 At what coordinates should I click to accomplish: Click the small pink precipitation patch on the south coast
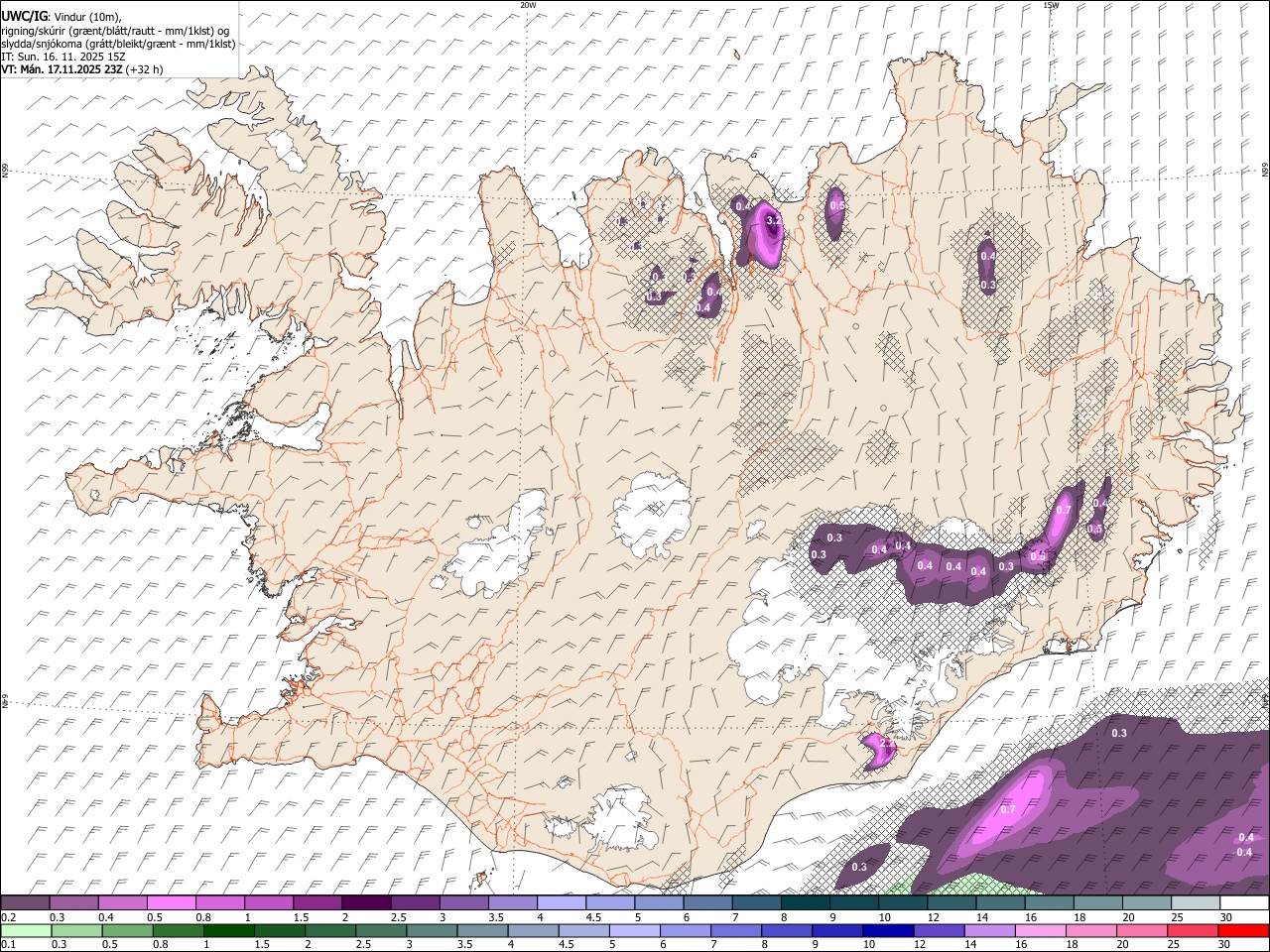[878, 751]
